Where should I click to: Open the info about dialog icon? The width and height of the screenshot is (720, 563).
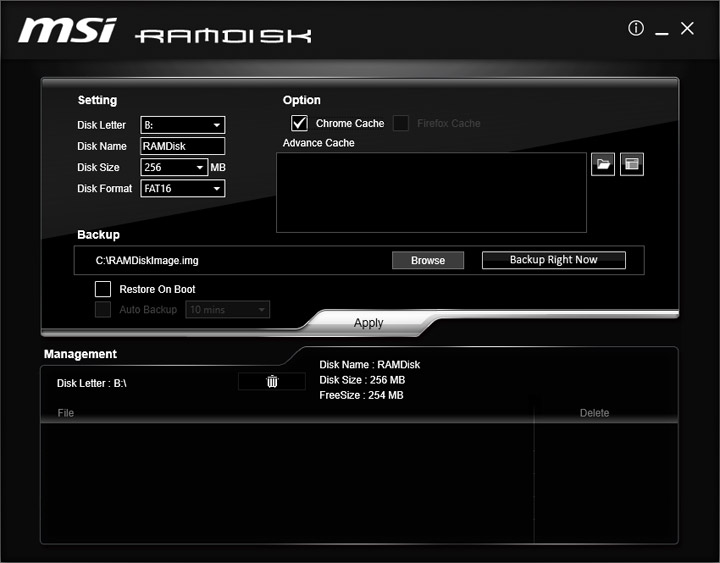pos(636,28)
